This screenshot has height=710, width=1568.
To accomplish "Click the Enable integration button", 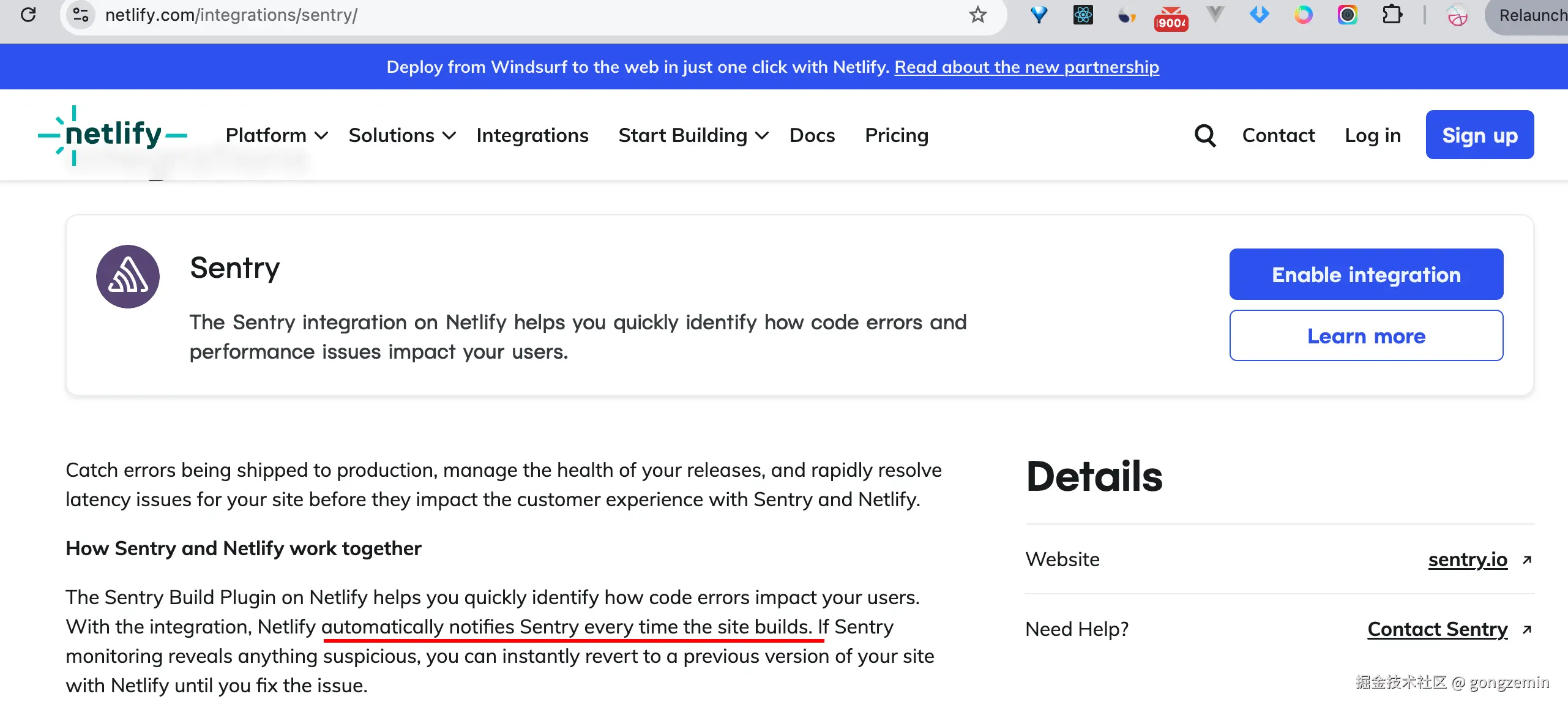I will pos(1366,275).
